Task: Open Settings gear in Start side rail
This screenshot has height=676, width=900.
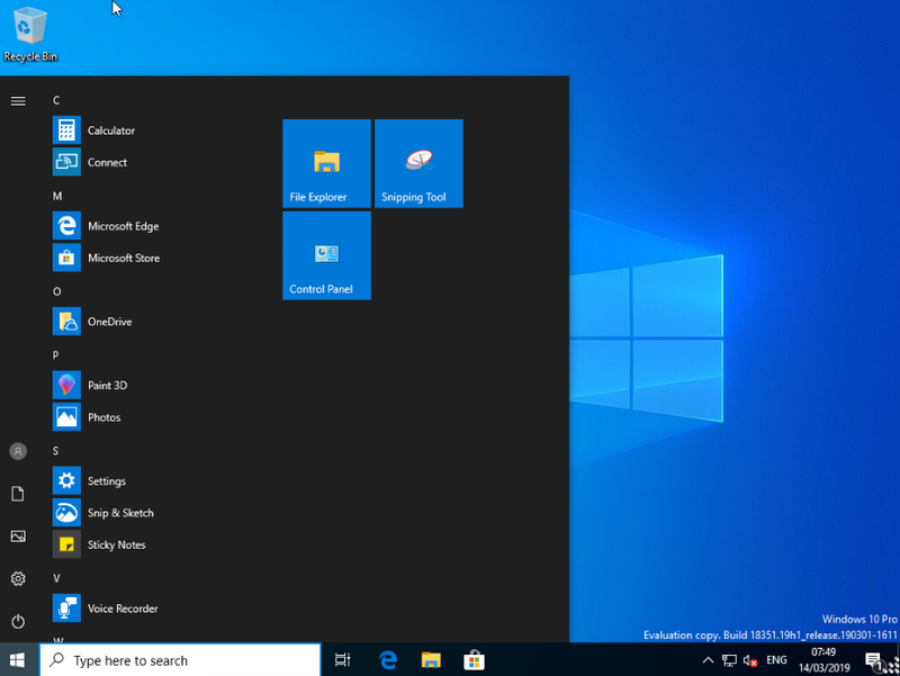Action: 18,579
